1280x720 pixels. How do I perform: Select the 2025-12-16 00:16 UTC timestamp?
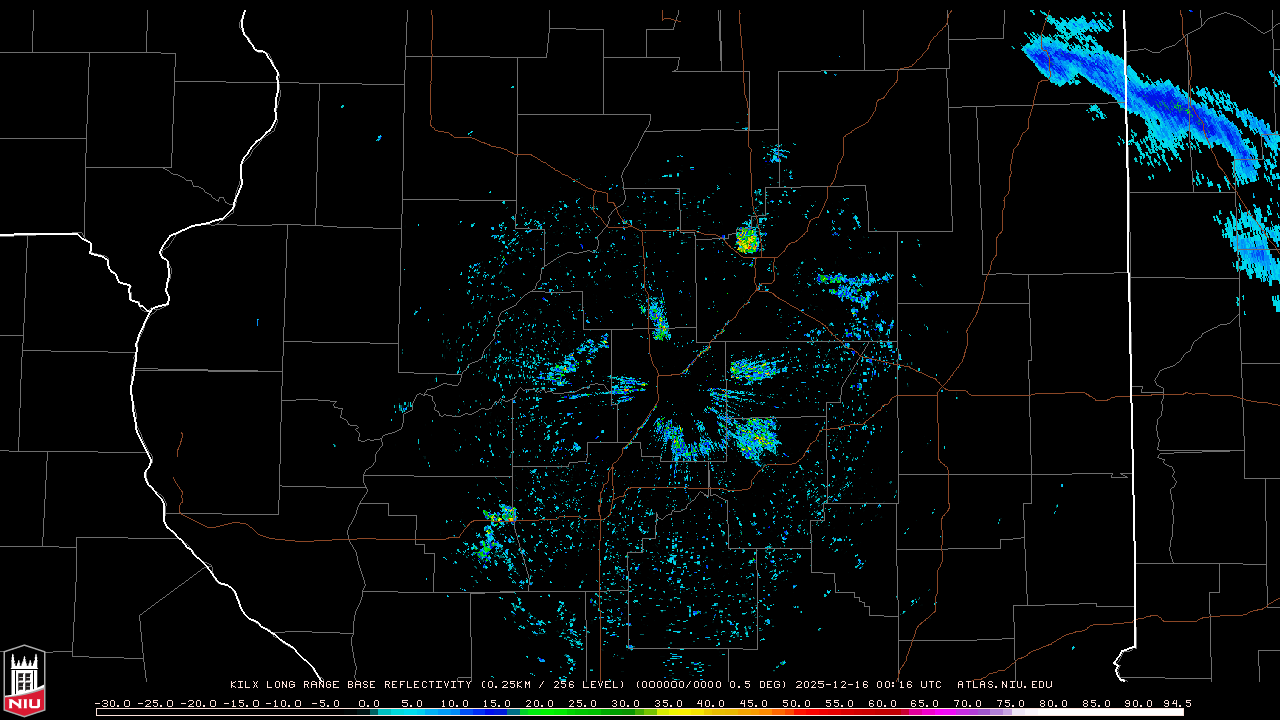point(868,685)
